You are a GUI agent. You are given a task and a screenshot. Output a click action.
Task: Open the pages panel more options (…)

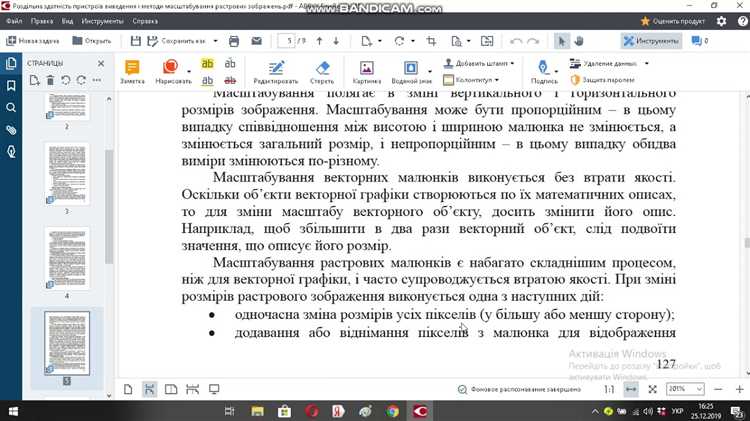coord(97,80)
